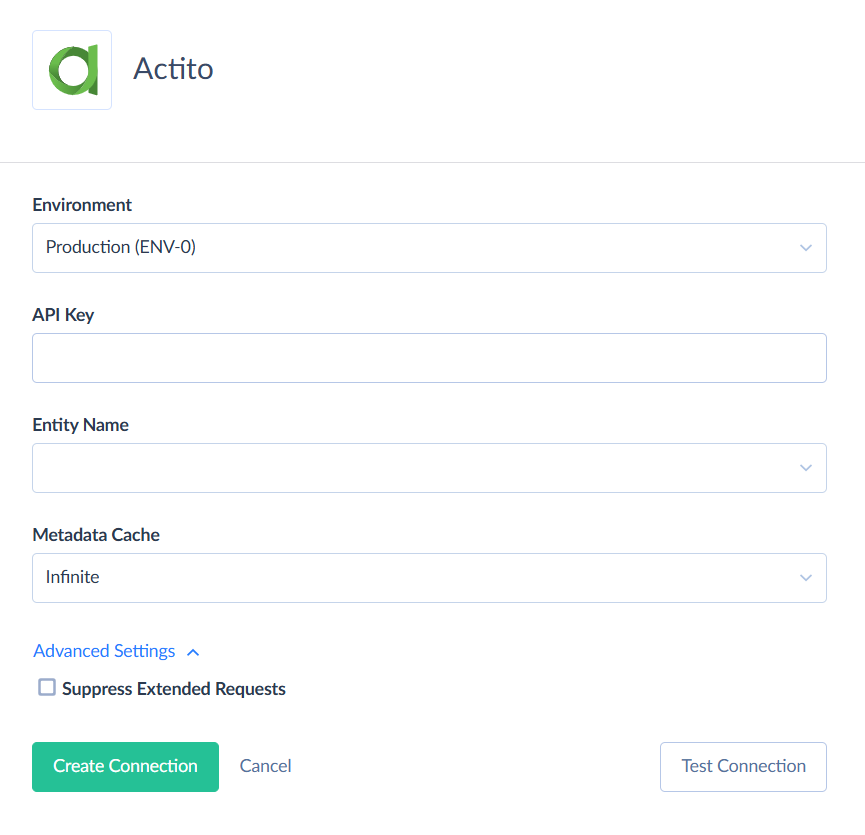
Task: Select a value from Entity Name dropdown
Action: 429,467
